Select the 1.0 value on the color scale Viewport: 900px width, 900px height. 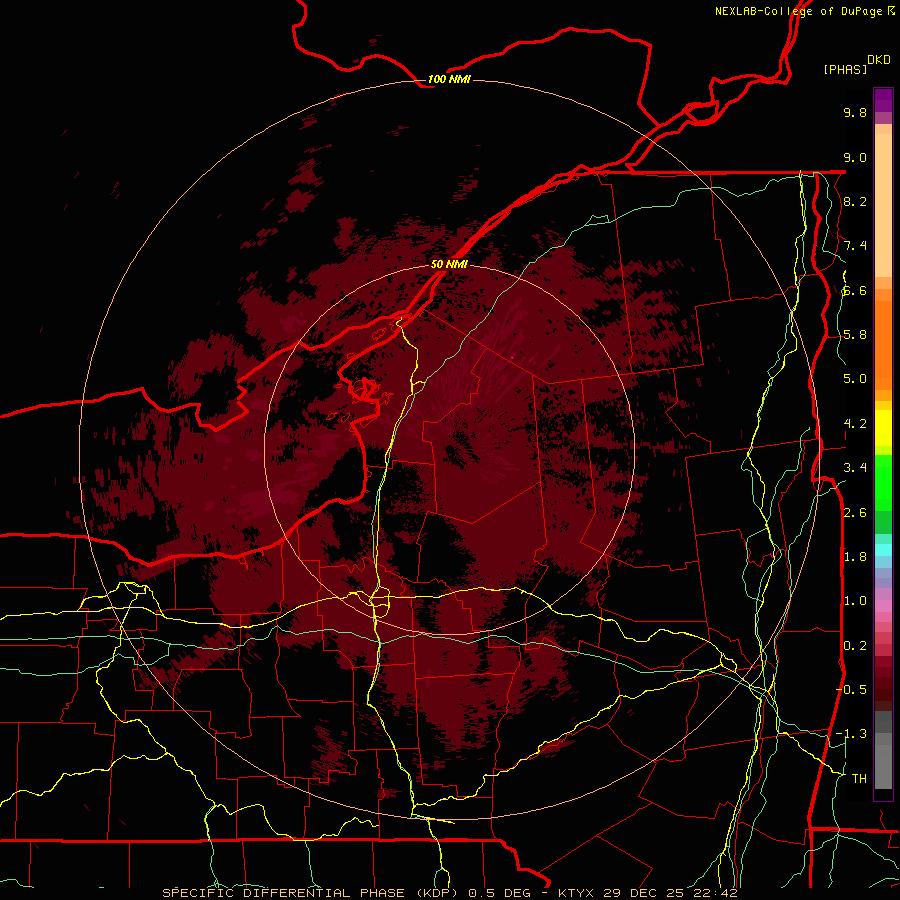coord(855,601)
